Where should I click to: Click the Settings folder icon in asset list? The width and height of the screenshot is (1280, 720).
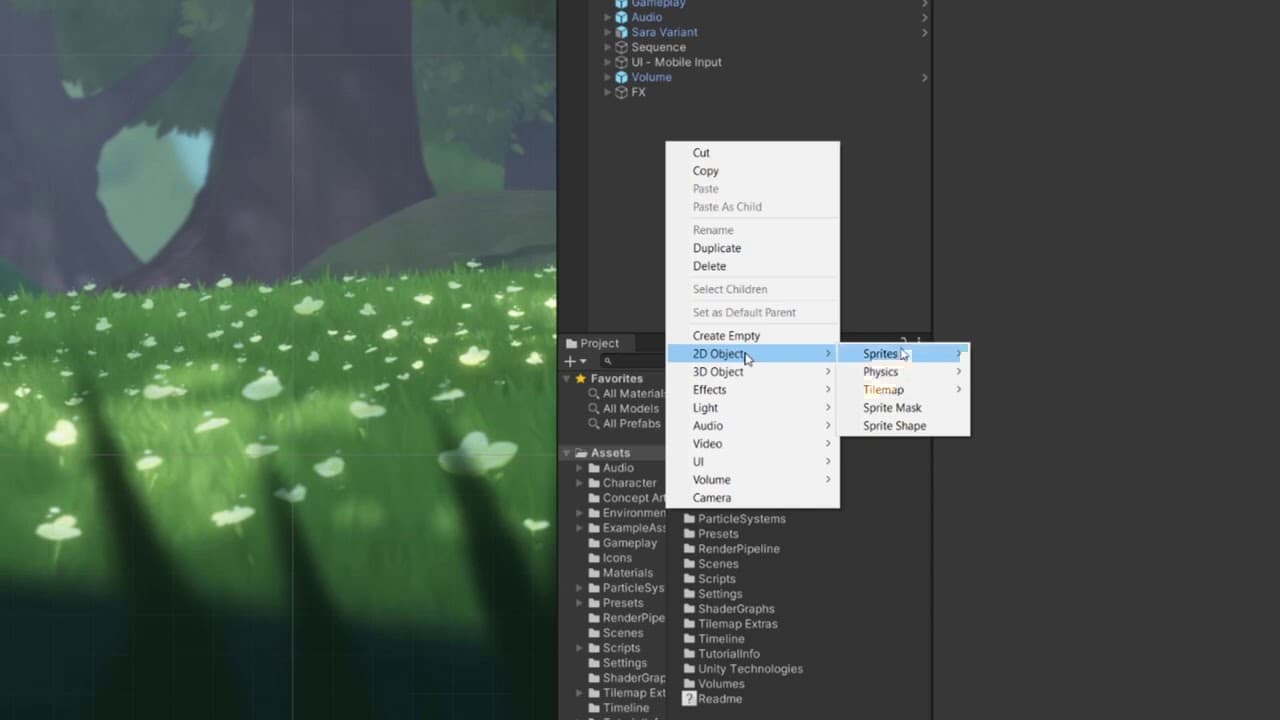click(x=688, y=594)
